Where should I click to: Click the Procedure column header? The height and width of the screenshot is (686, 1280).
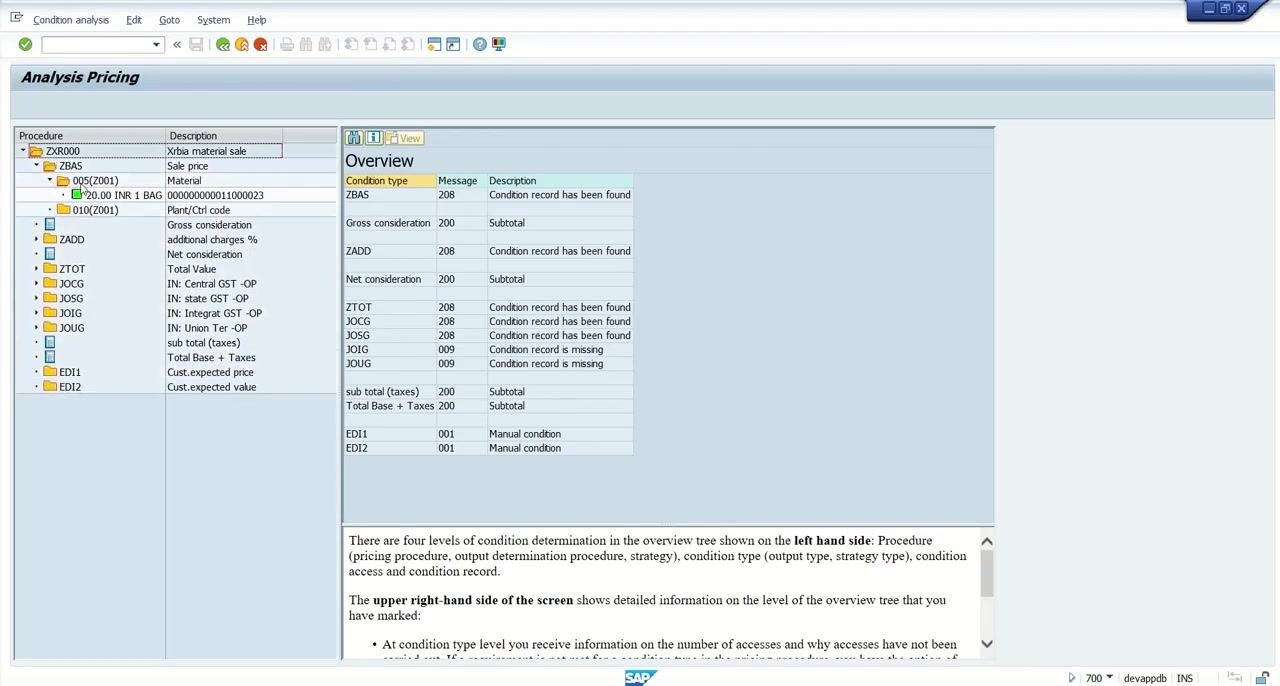90,136
